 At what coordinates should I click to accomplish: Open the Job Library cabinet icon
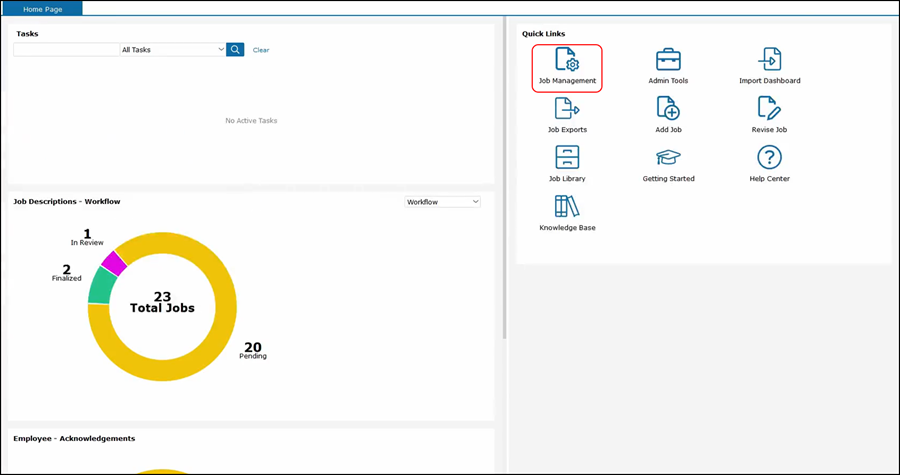(x=567, y=158)
